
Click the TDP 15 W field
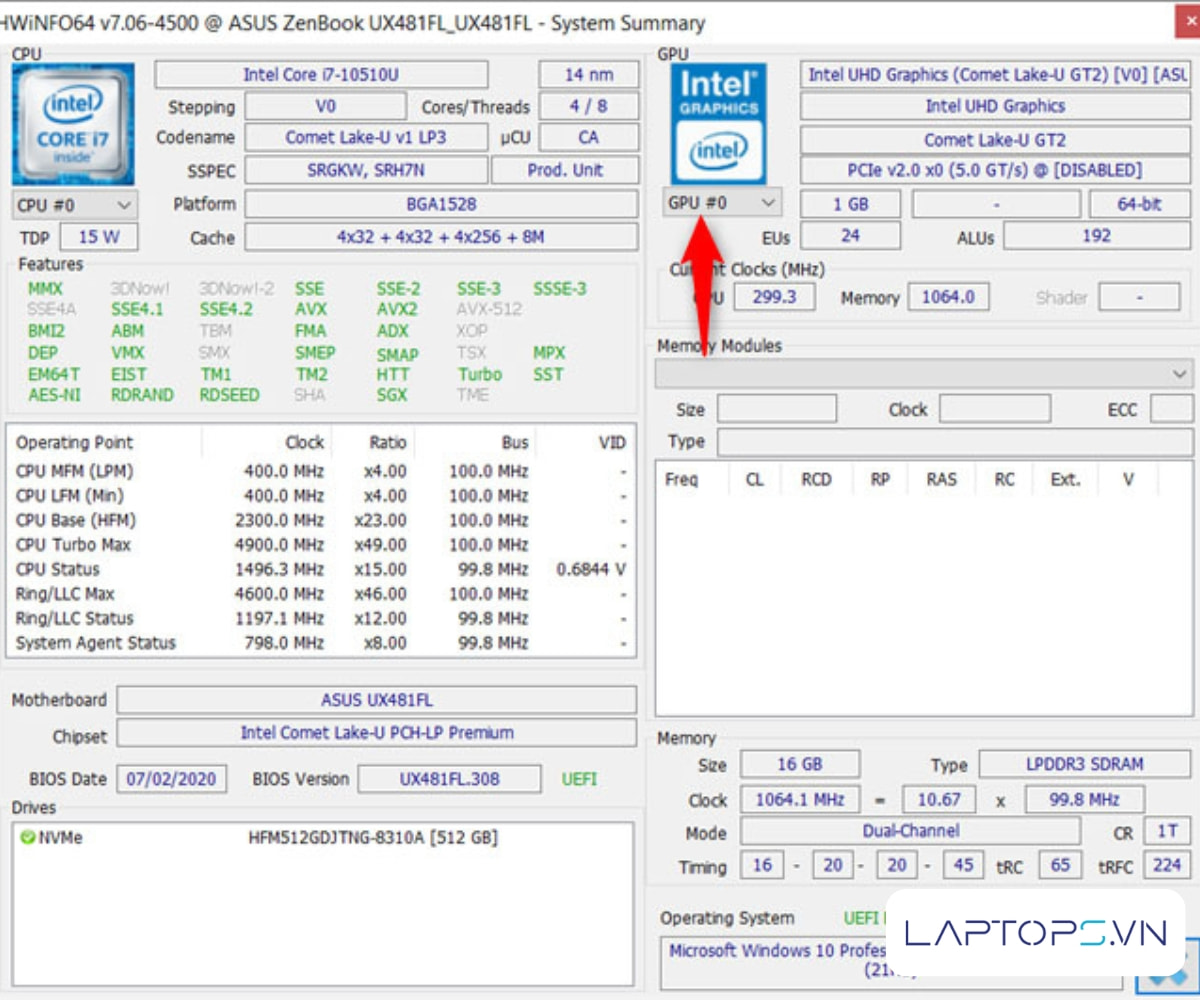point(99,238)
